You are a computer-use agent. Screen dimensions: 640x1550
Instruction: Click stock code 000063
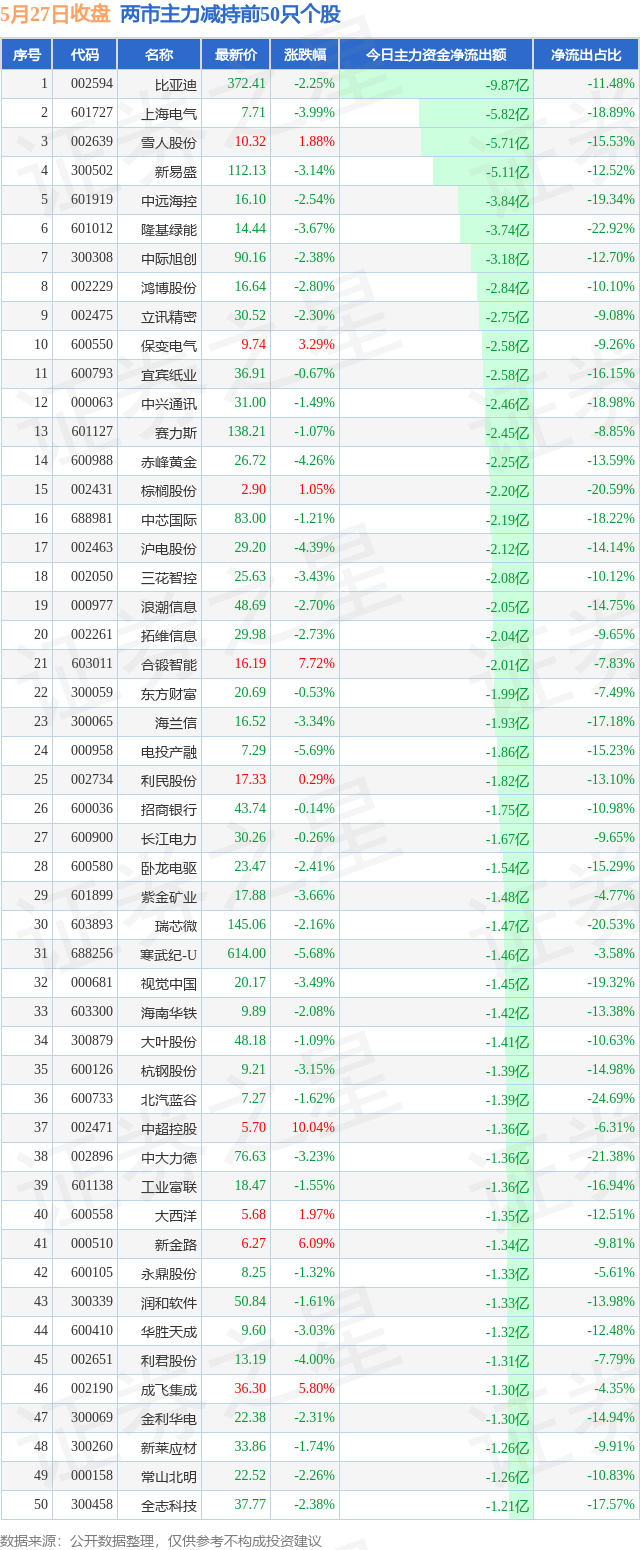coord(91,403)
